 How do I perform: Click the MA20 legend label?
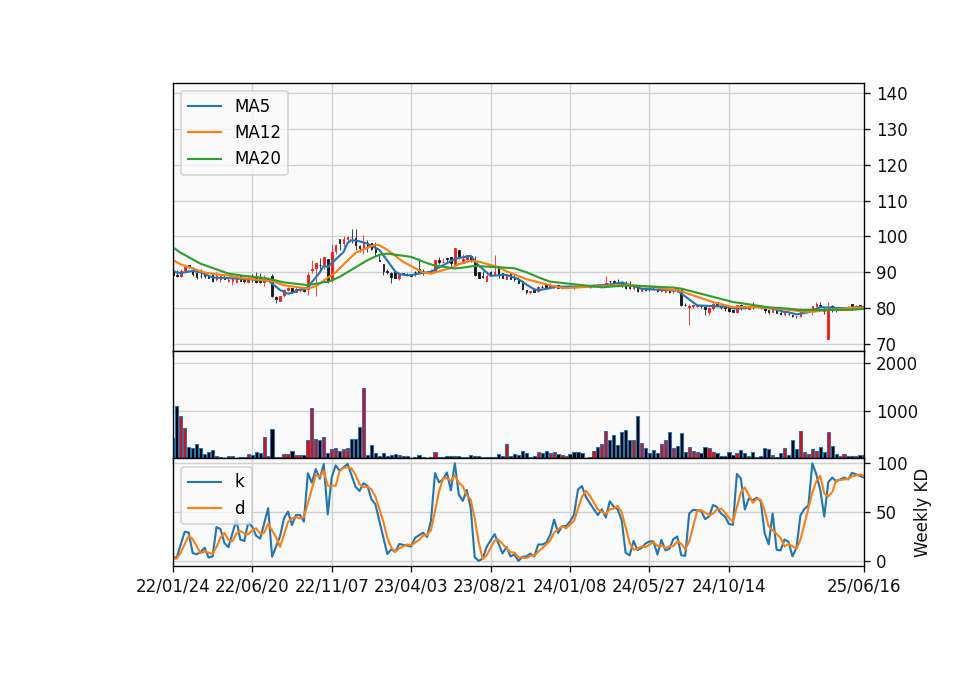pyautogui.click(x=257, y=158)
